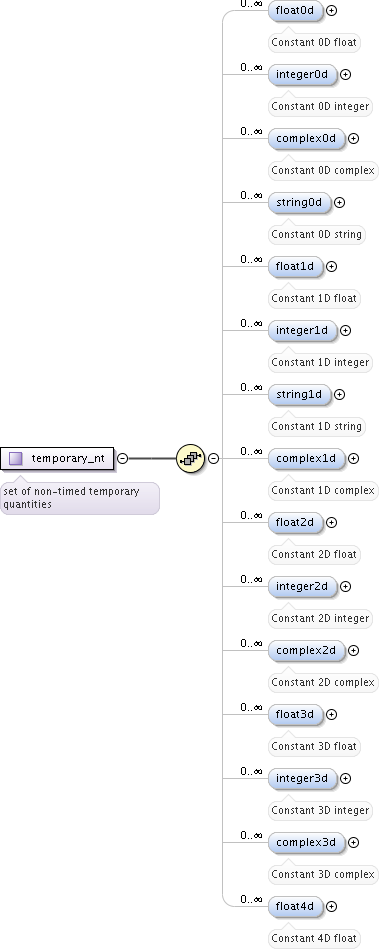Select the float4d element node
This screenshot has height=952, width=386.
[296, 906]
